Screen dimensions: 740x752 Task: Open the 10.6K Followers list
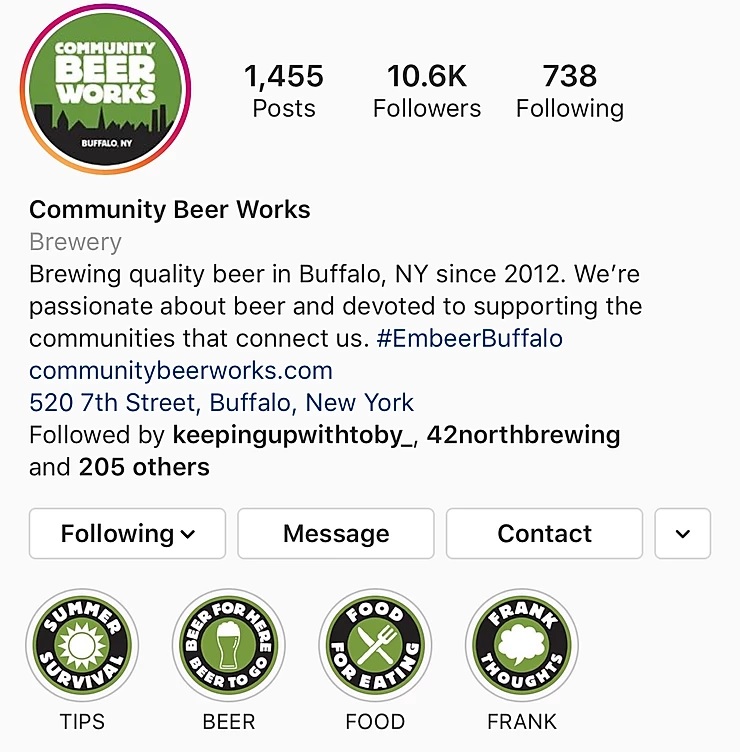click(x=427, y=91)
